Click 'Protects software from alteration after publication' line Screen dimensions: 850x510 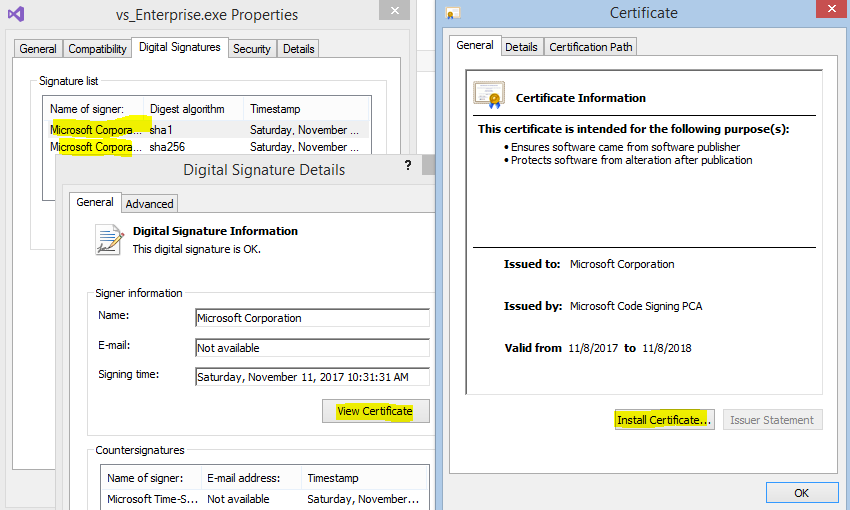tap(632, 160)
